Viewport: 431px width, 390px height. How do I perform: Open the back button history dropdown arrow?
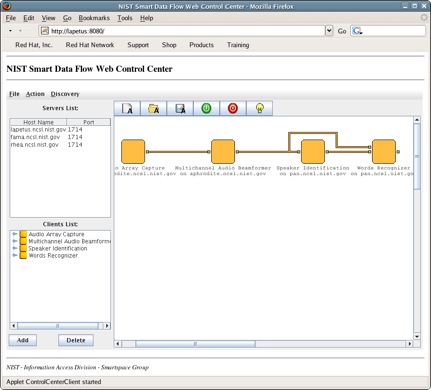[10, 31]
